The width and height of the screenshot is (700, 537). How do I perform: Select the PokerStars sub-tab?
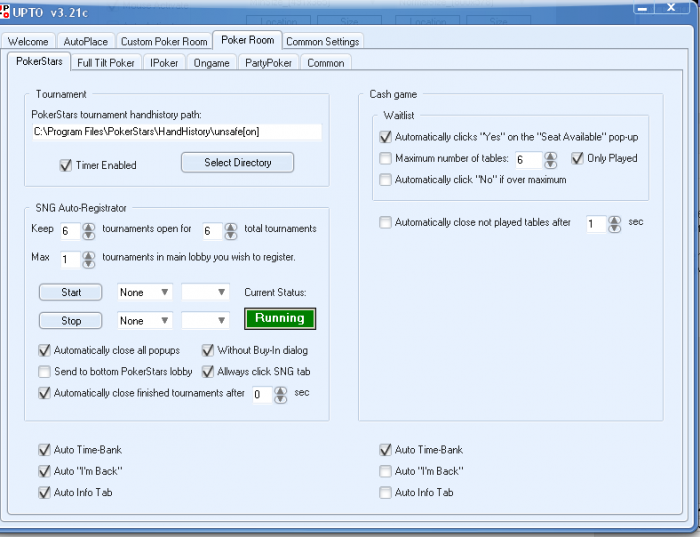click(39, 61)
